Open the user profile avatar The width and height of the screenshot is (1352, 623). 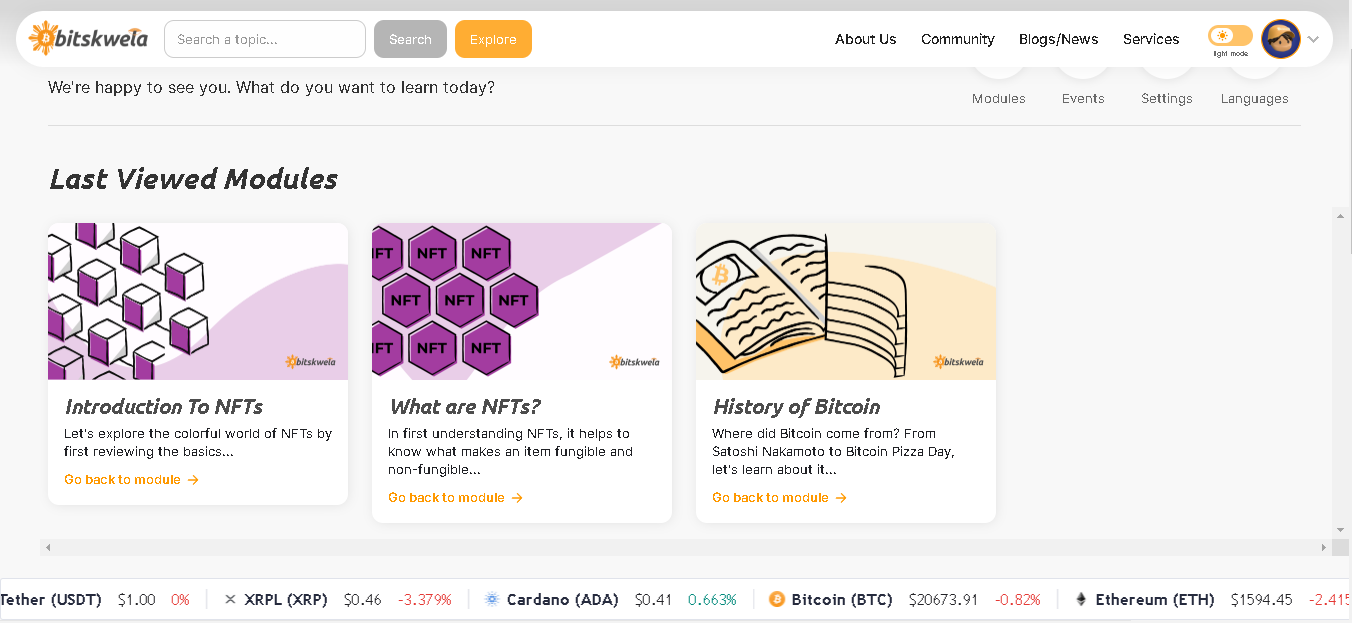tap(1281, 39)
